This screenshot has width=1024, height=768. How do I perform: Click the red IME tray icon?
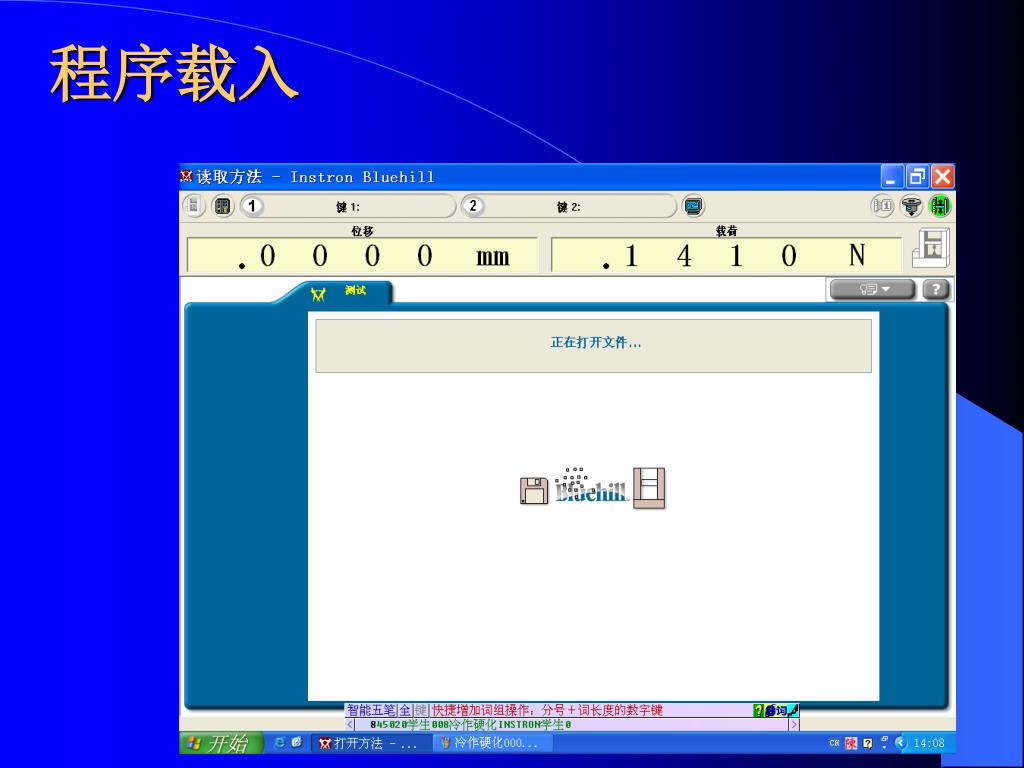pos(851,743)
